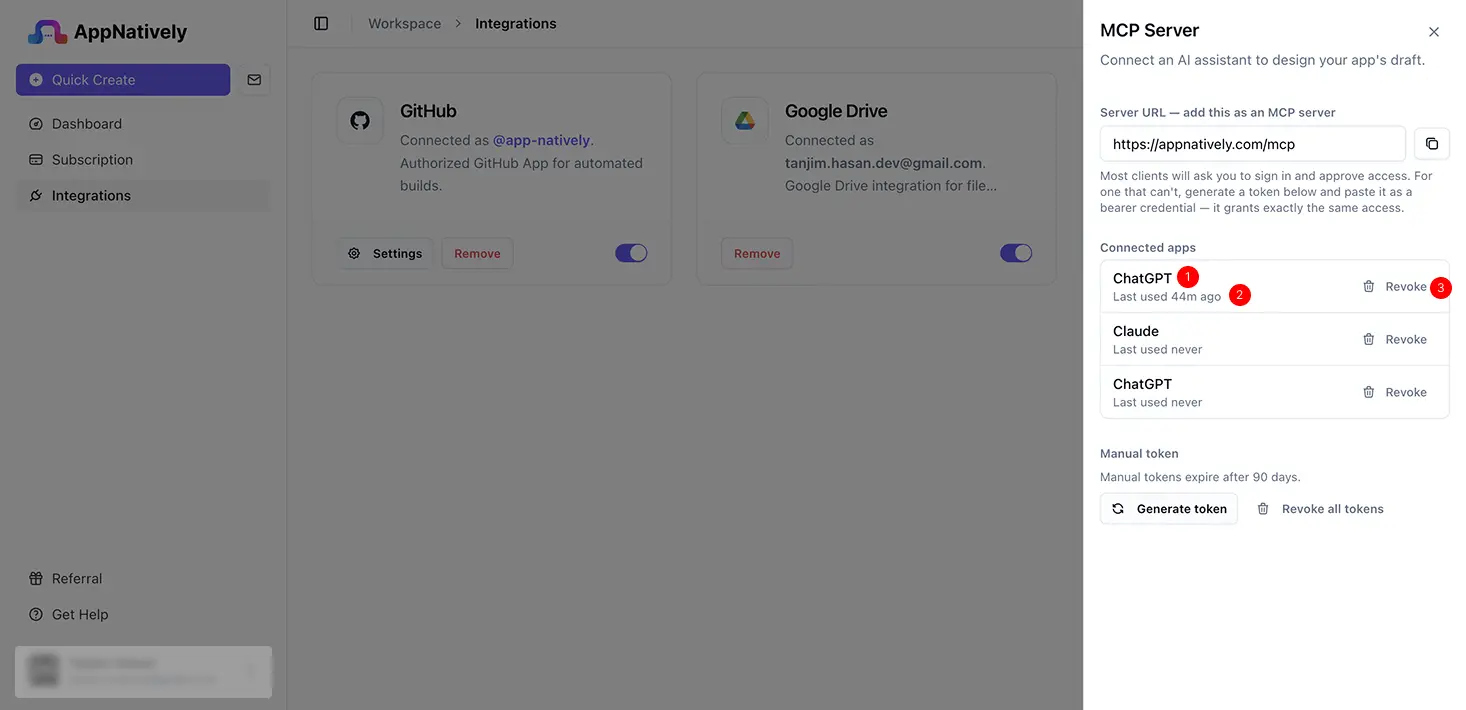Open the Referral menu item
Screen dimensions: 1466x710
click(144, 579)
